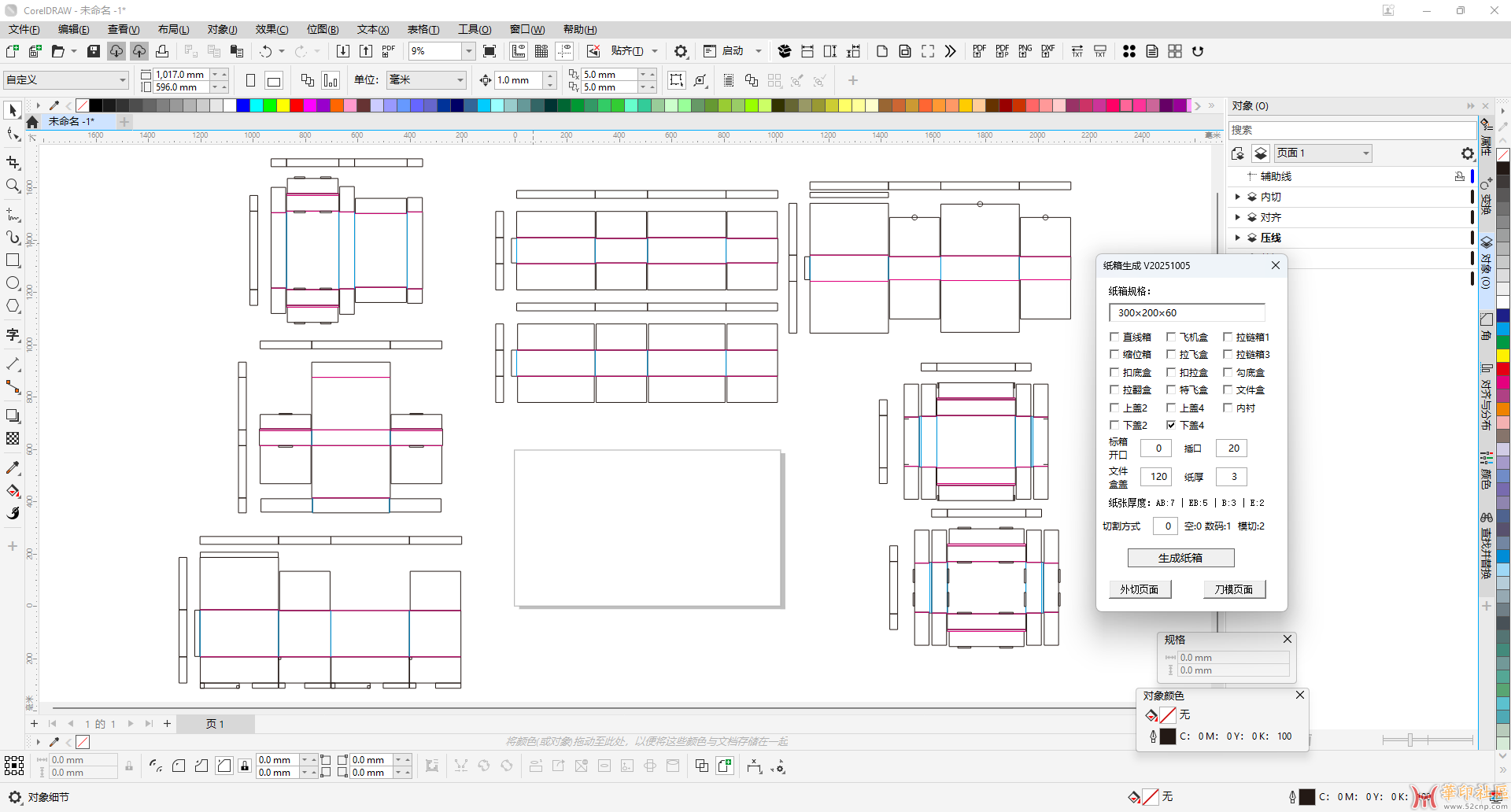Enable the 直线箱 checkbox
This screenshot has height=812, width=1511.
[1114, 337]
